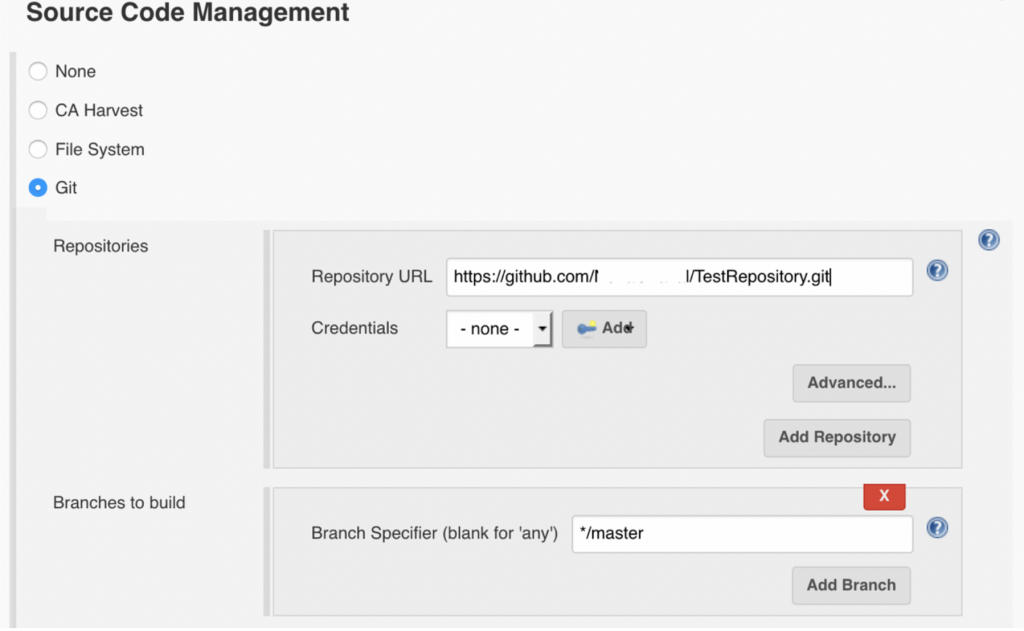Click the CA Harvest label

point(99,110)
